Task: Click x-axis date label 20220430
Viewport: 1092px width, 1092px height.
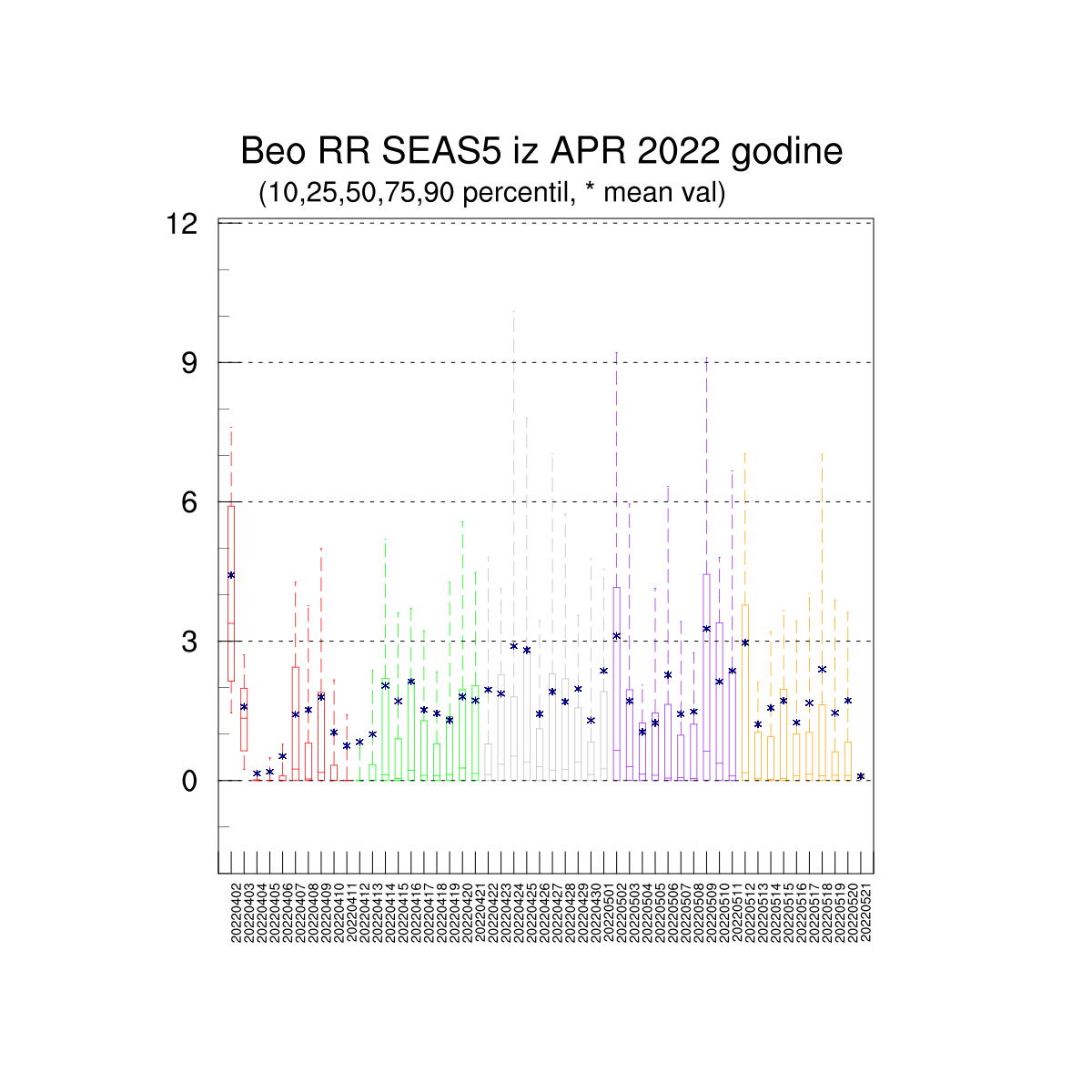Action: [596, 912]
